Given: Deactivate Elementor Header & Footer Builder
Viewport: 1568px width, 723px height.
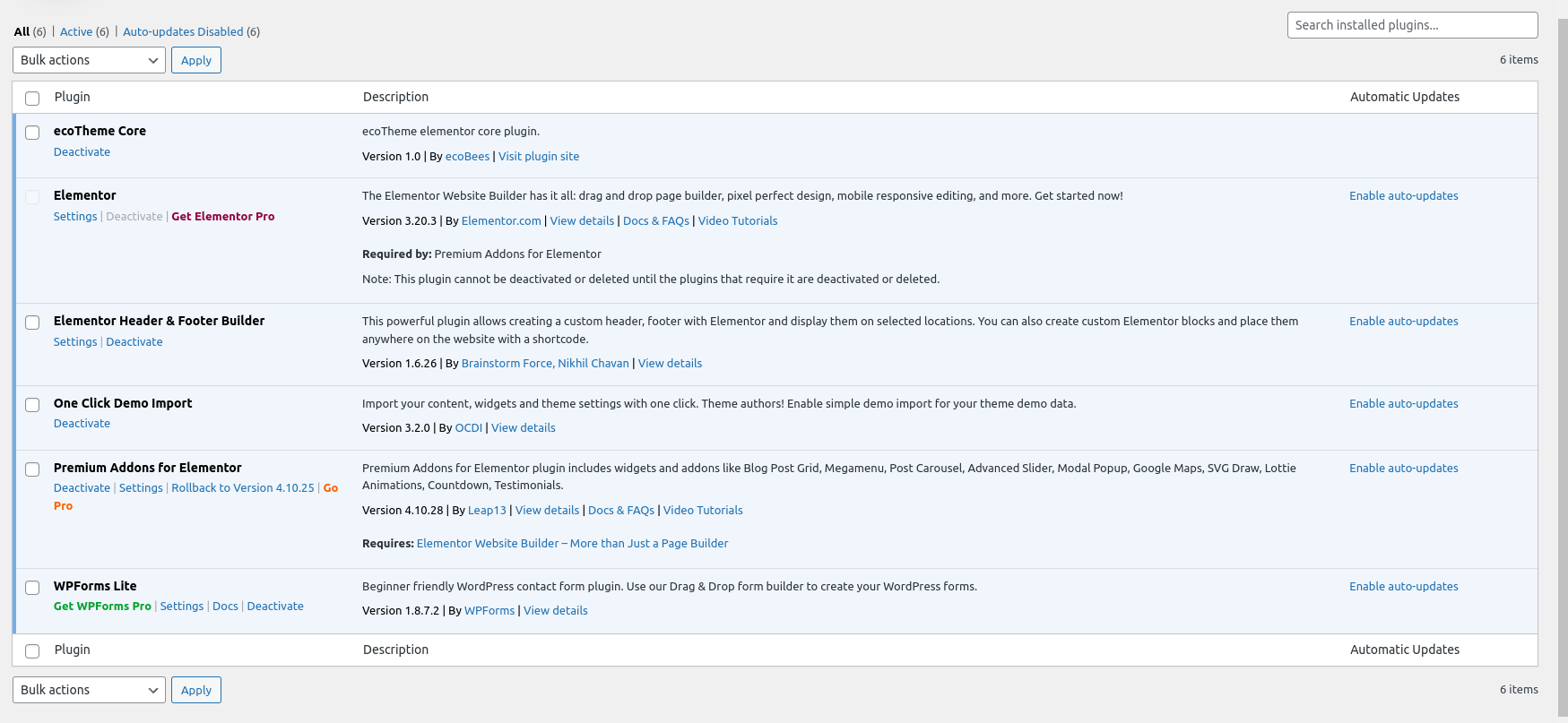Looking at the screenshot, I should click(134, 342).
